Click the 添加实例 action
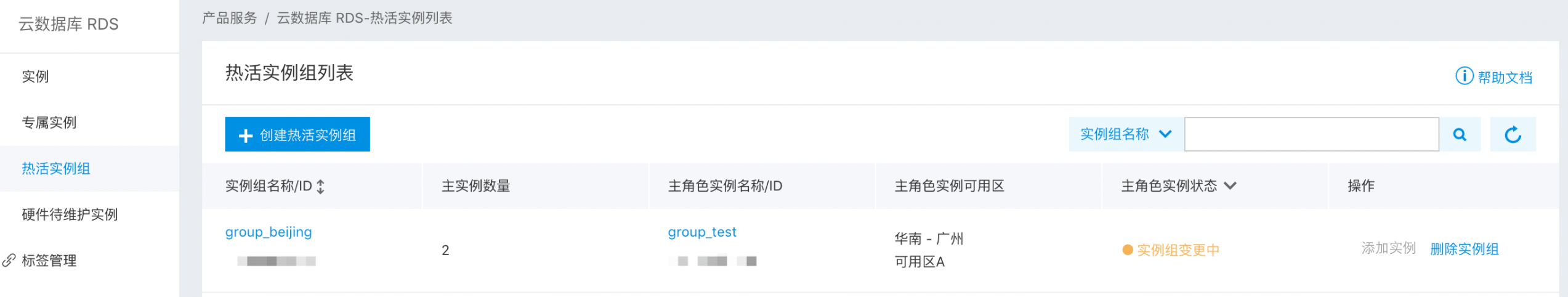The height and width of the screenshot is (297, 1568). click(x=1388, y=248)
